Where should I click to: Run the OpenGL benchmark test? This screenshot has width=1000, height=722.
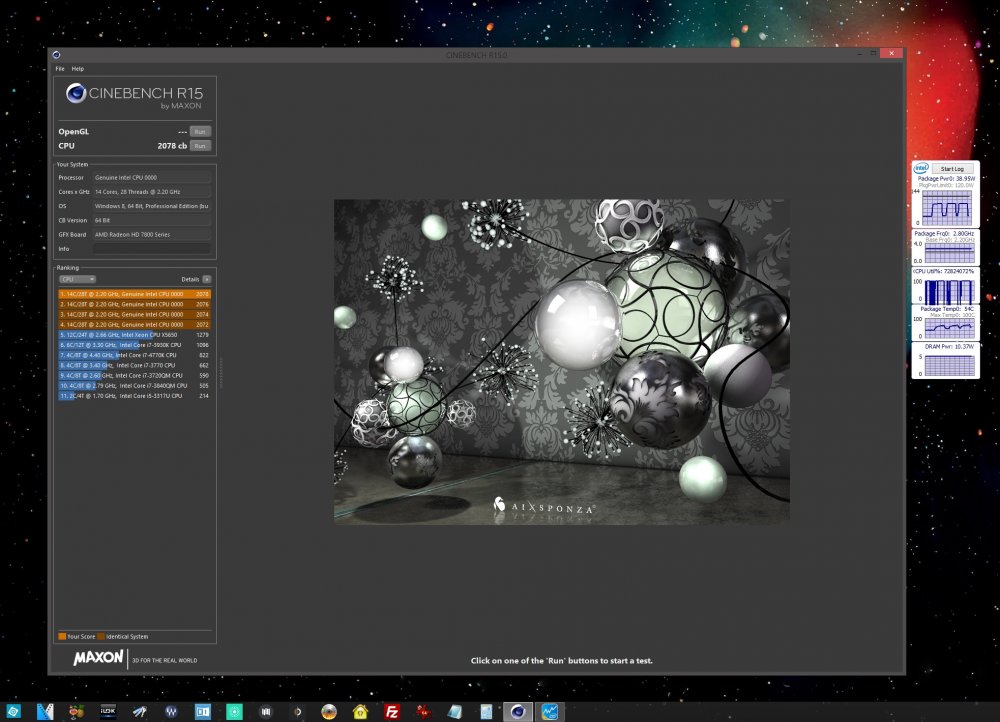point(200,131)
